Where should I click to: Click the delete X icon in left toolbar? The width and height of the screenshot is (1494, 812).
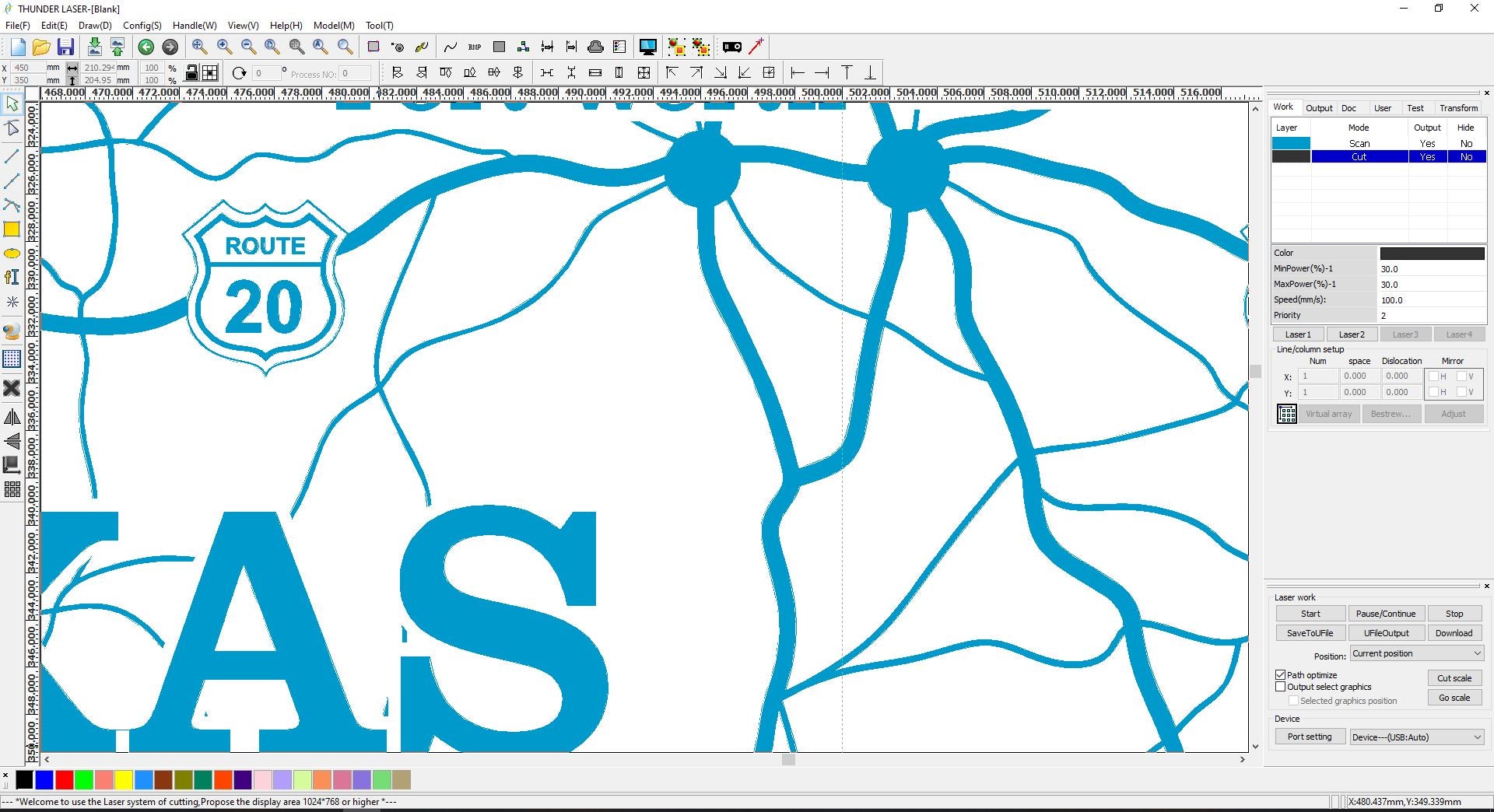click(x=12, y=387)
